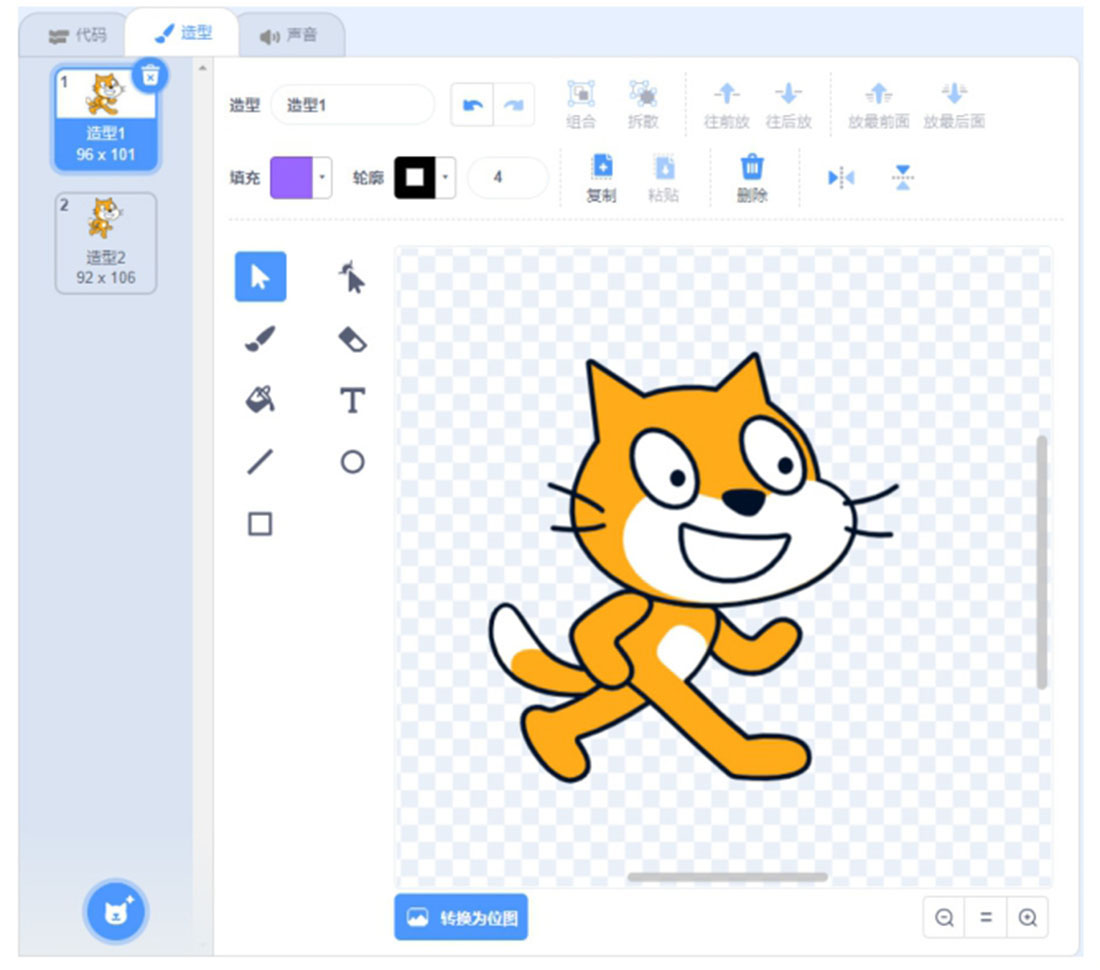Viewport: 1100px width, 970px height.
Task: Open the fill color dropdown
Action: [x=322, y=177]
